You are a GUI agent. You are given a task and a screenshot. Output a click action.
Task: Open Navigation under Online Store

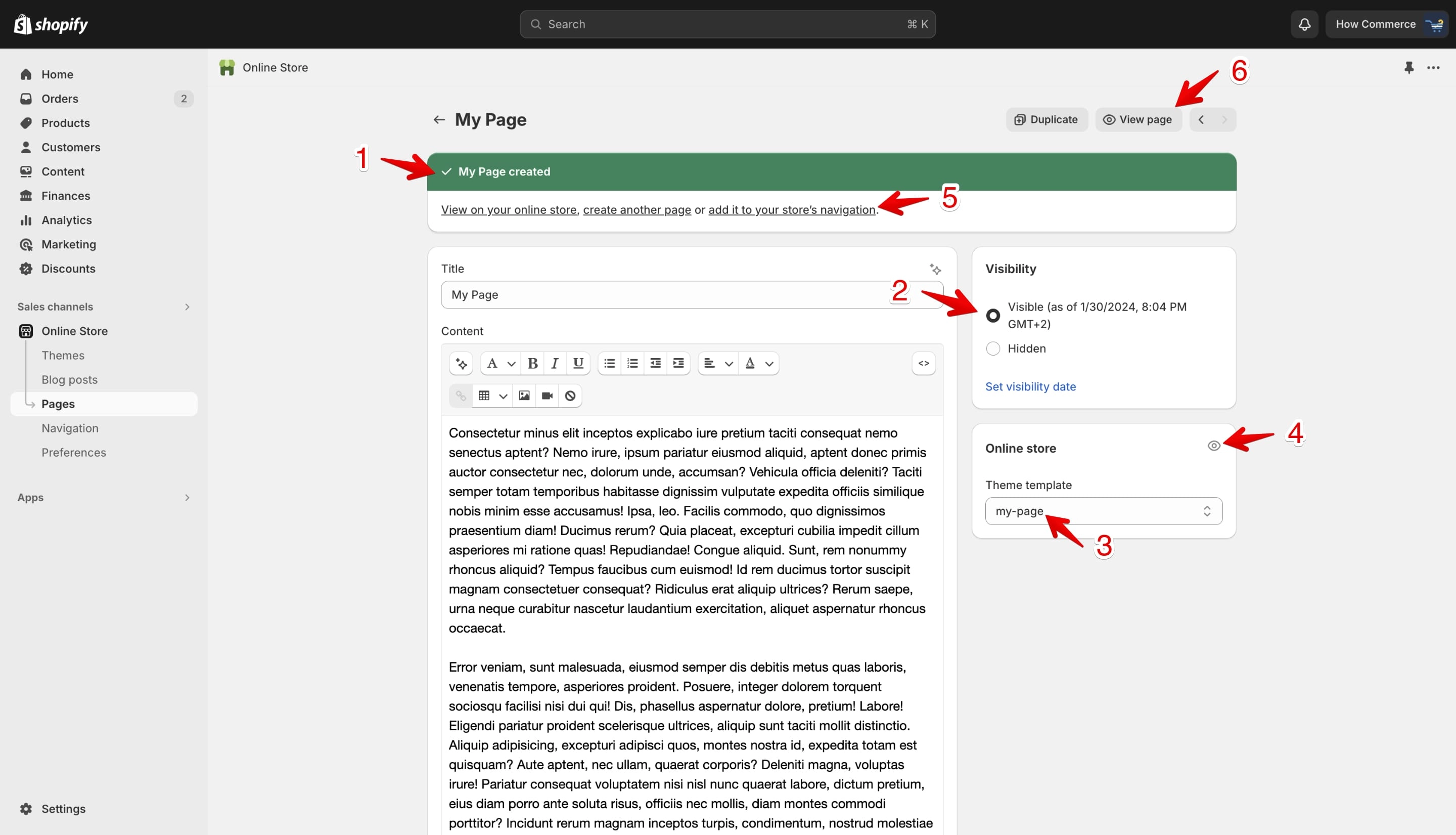click(70, 428)
